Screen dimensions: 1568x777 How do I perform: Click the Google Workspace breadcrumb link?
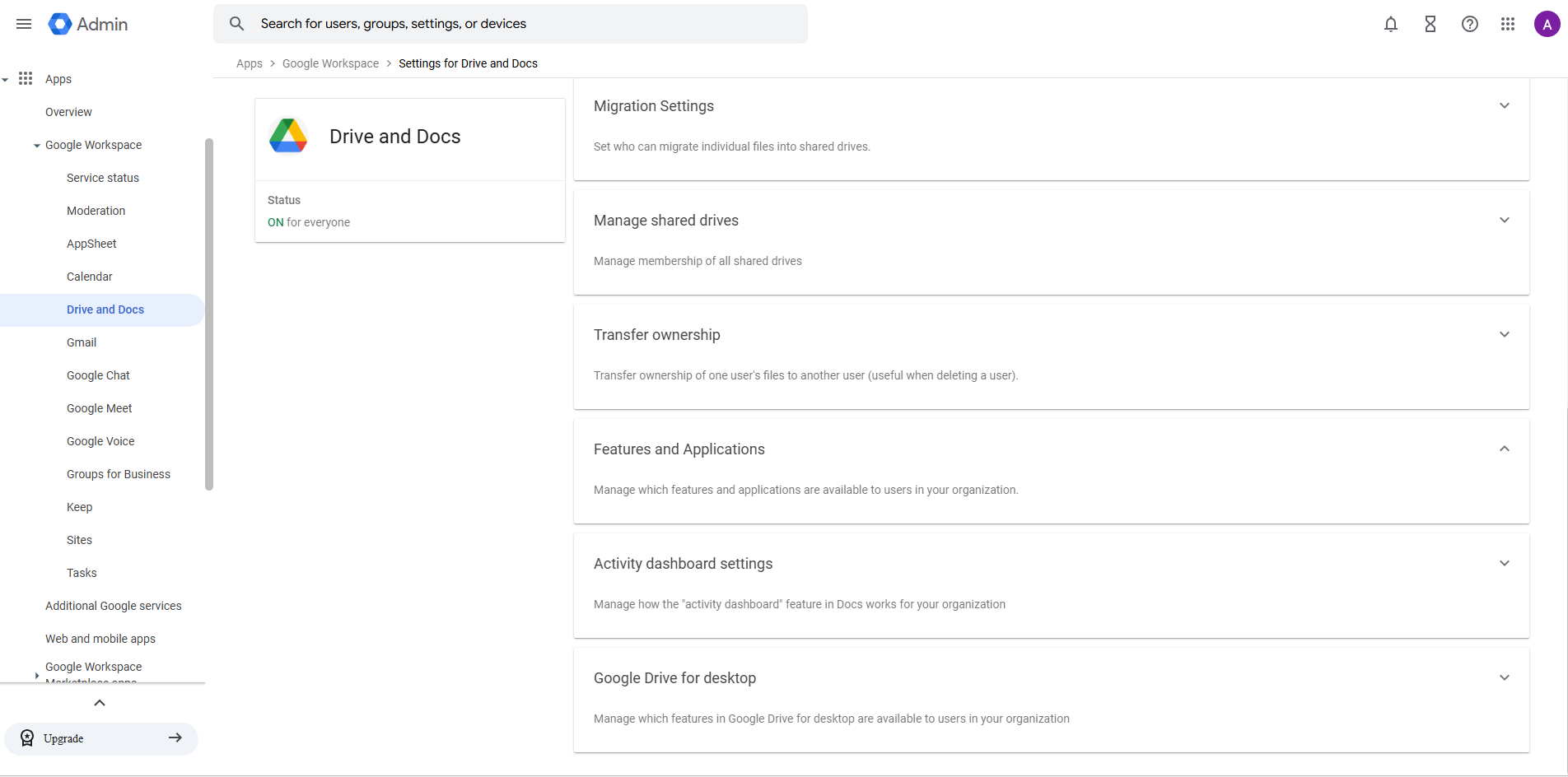(331, 63)
